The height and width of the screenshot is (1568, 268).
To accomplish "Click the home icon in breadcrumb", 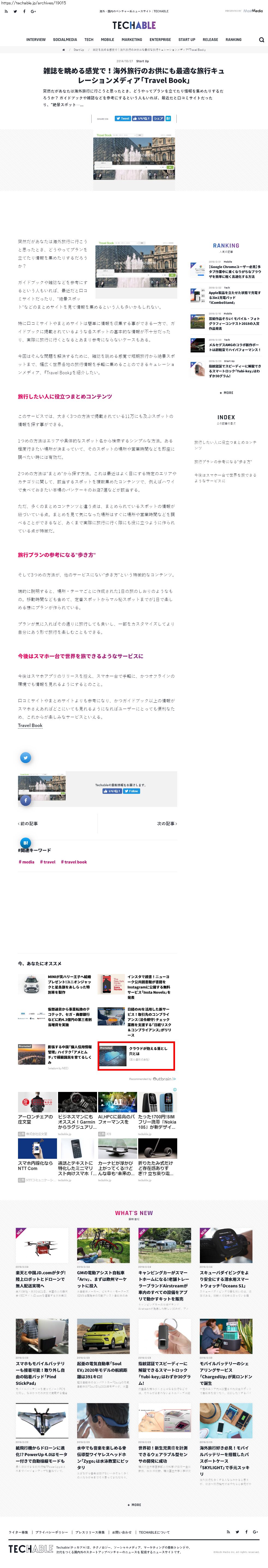I will [x=64, y=50].
